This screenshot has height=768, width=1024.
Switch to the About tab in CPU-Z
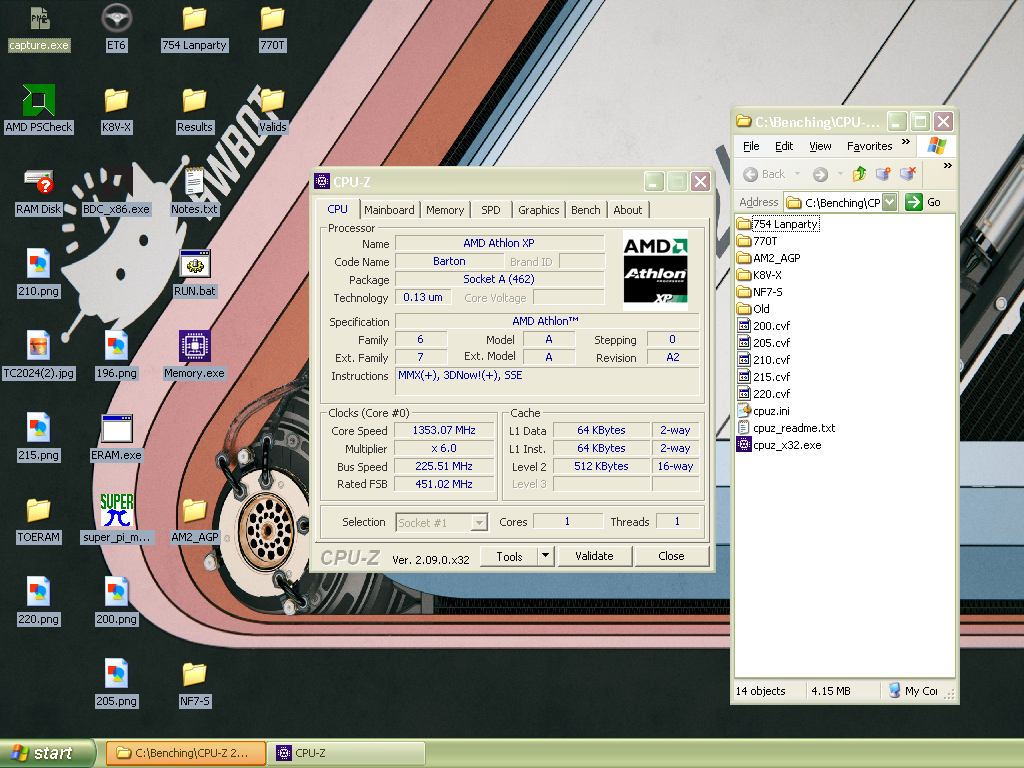[x=628, y=210]
